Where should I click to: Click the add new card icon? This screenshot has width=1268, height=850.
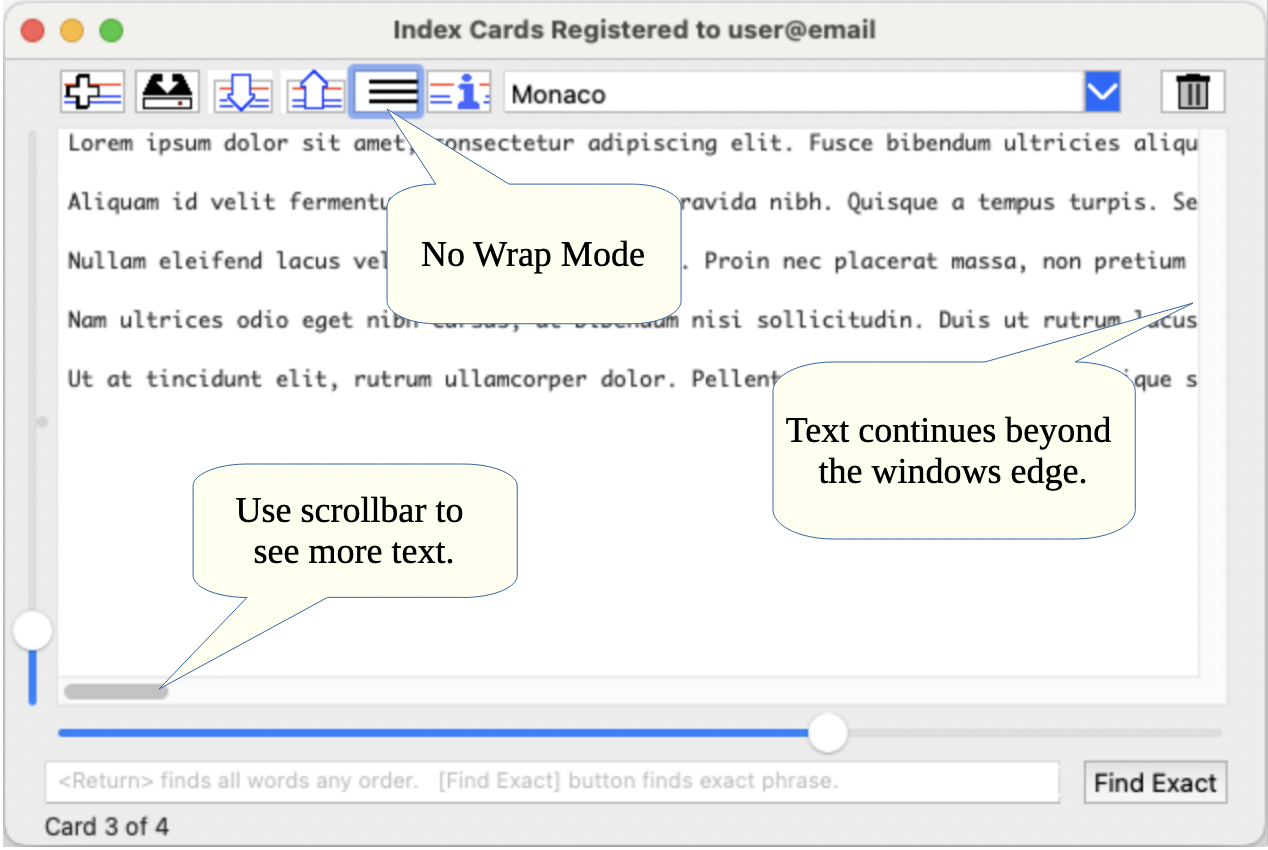coord(92,93)
